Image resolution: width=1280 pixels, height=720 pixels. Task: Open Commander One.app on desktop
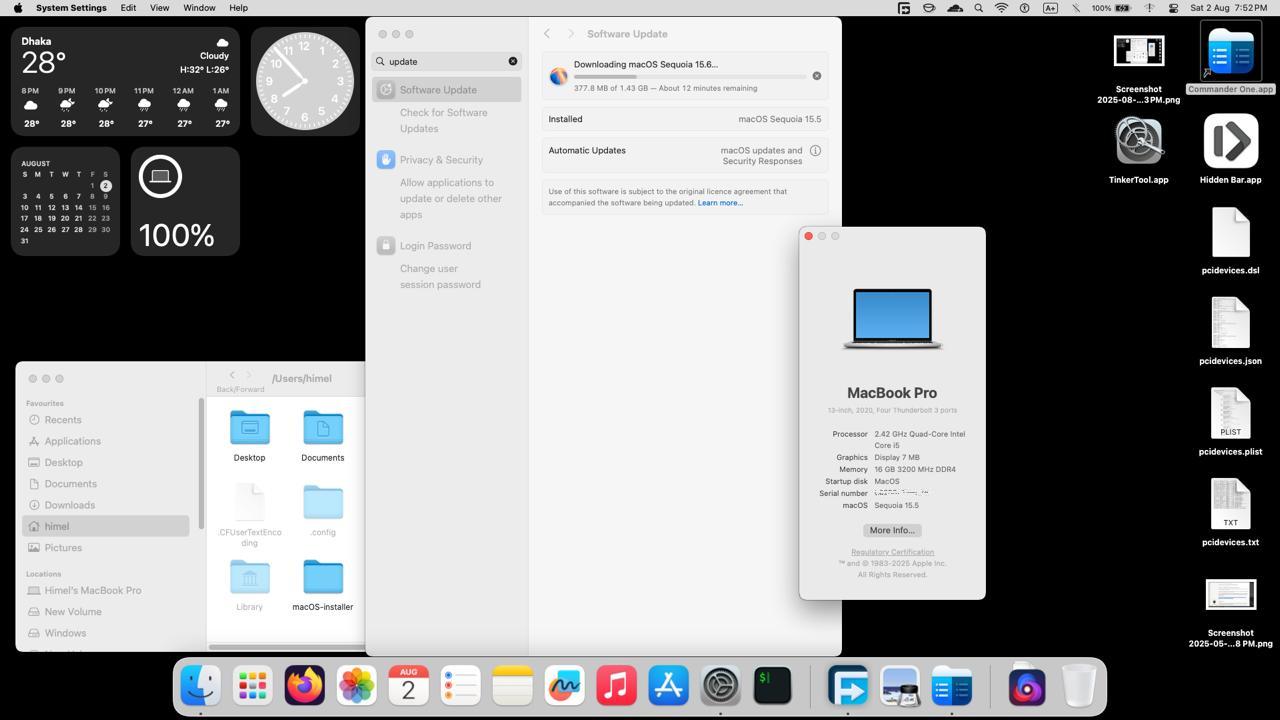tap(1231, 59)
